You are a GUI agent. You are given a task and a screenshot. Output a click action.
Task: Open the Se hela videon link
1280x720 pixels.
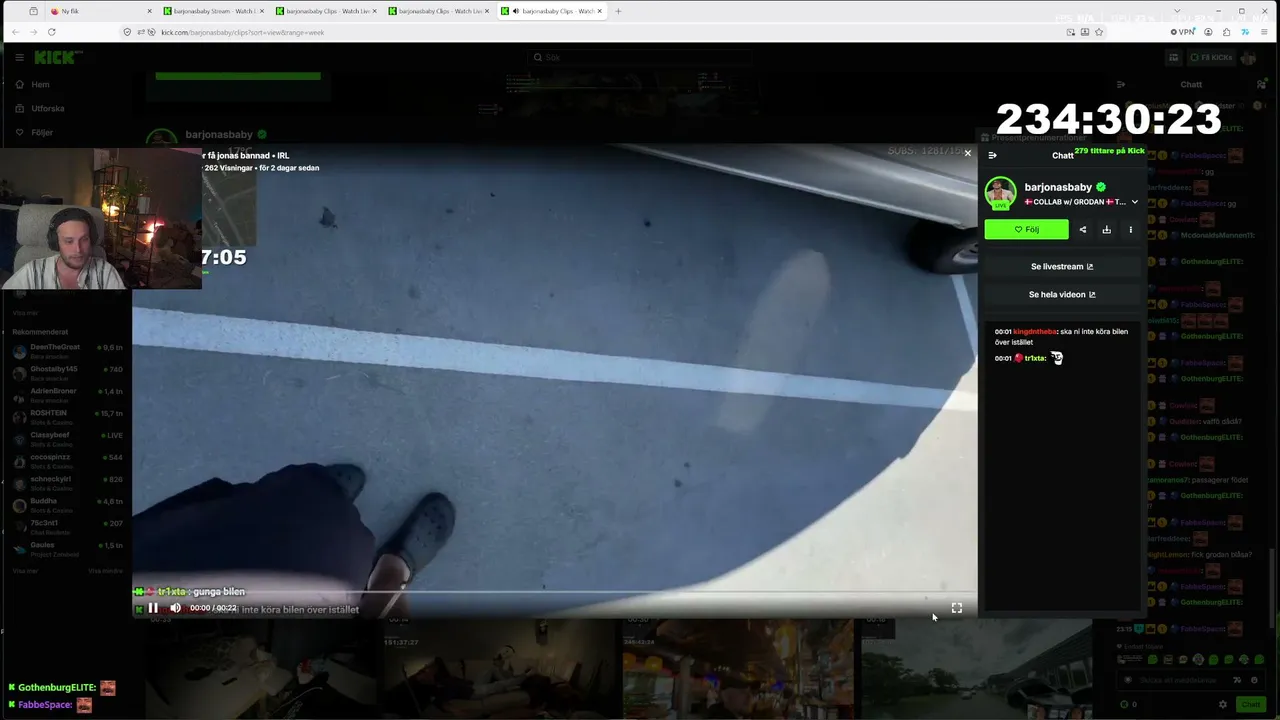click(x=1062, y=295)
